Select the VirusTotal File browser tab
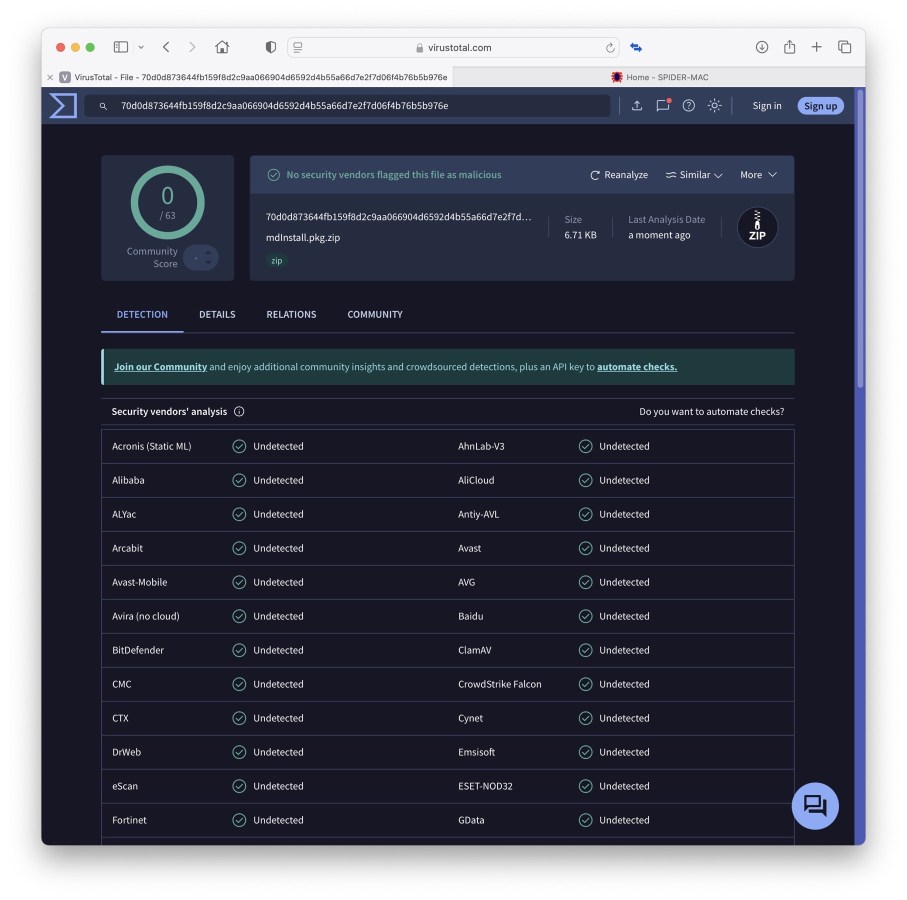Screen dimensions: 907x900 pos(248,77)
